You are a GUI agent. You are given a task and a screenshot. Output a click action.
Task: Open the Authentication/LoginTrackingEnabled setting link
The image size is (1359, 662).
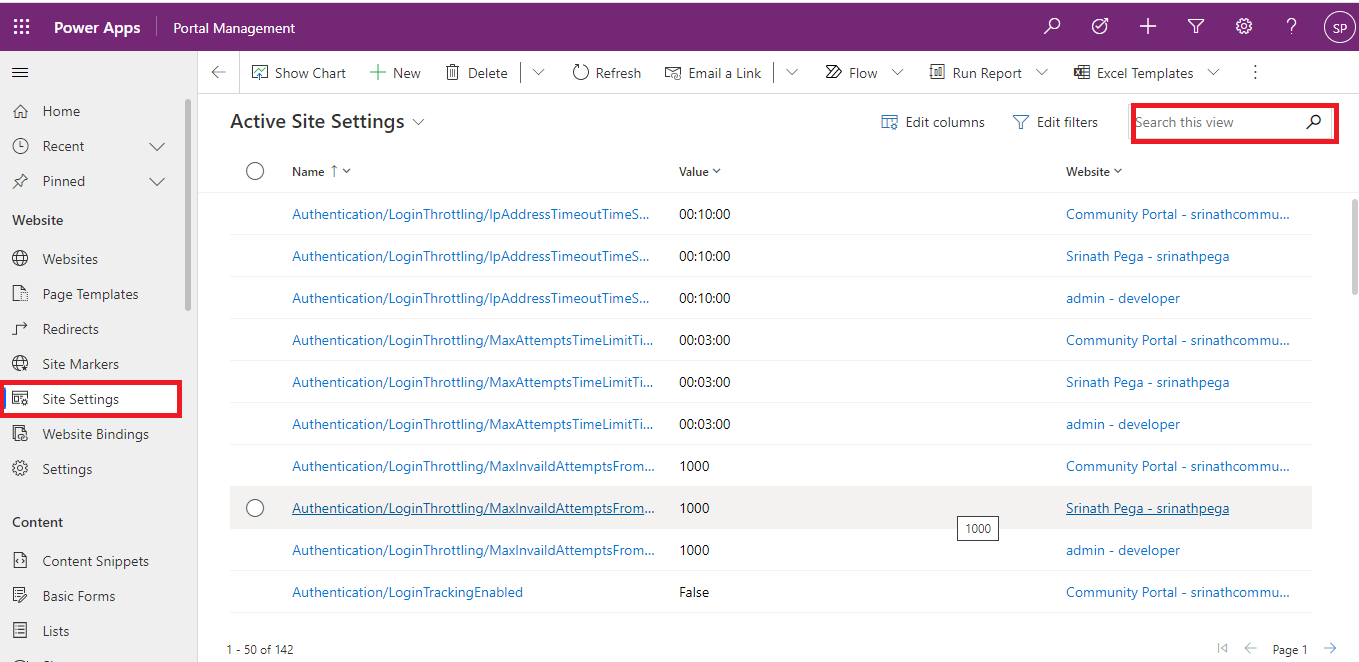coord(407,592)
